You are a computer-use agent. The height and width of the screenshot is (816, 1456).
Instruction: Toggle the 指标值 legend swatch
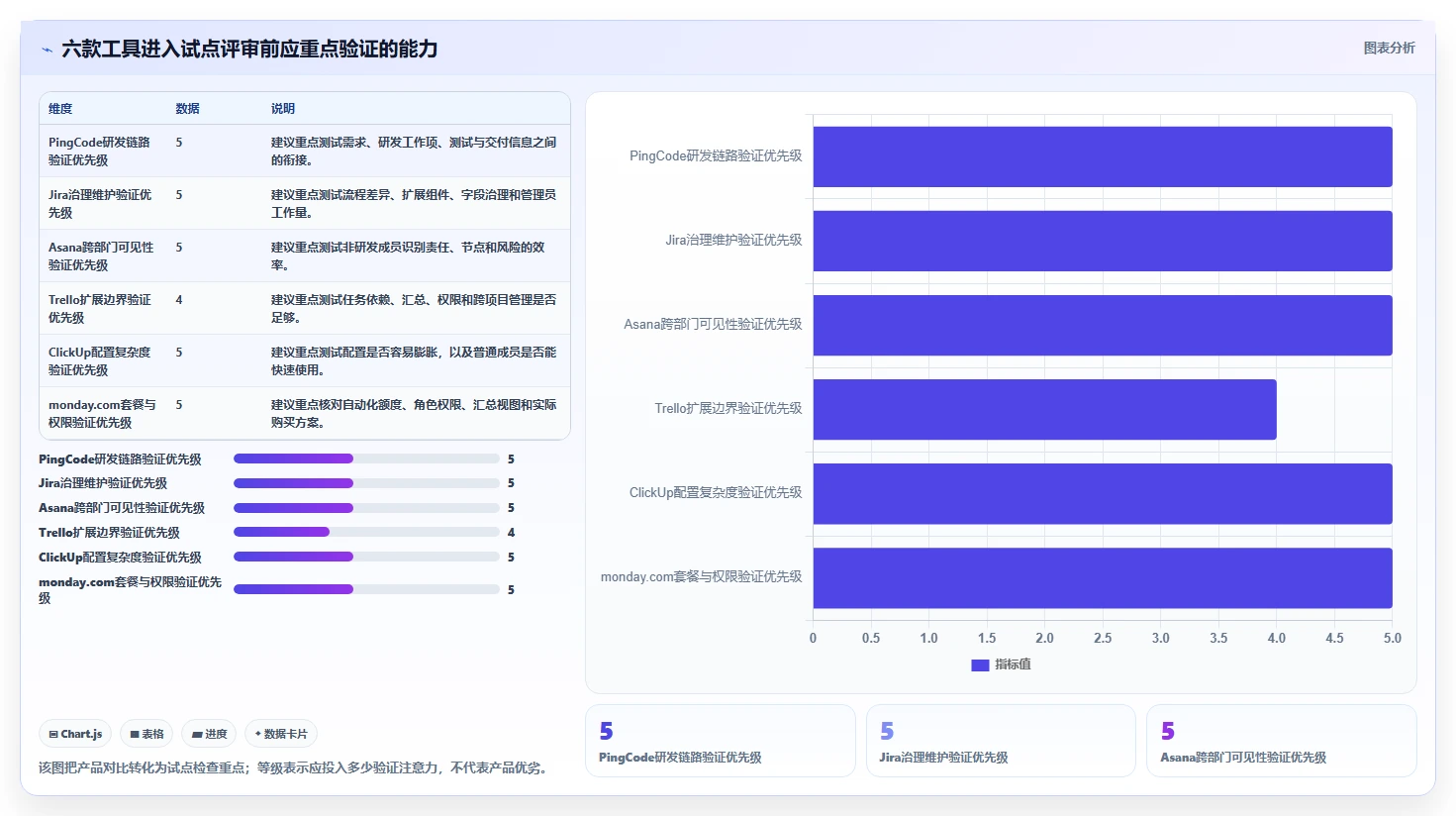[x=980, y=664]
